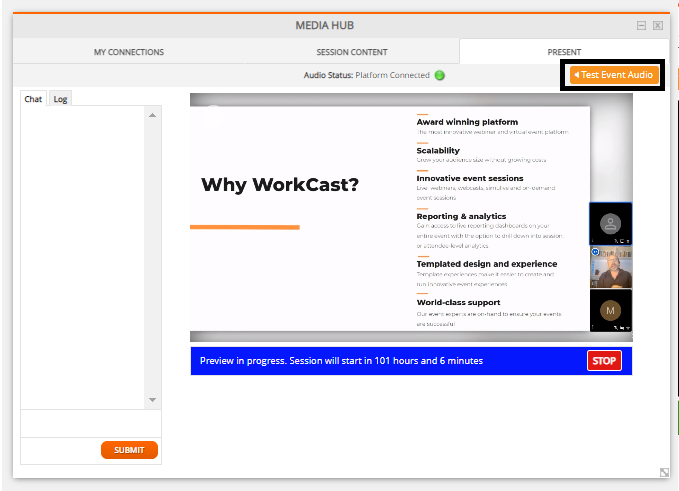Select the participant tile with letter M
The height and width of the screenshot is (491, 679).
[x=611, y=310]
